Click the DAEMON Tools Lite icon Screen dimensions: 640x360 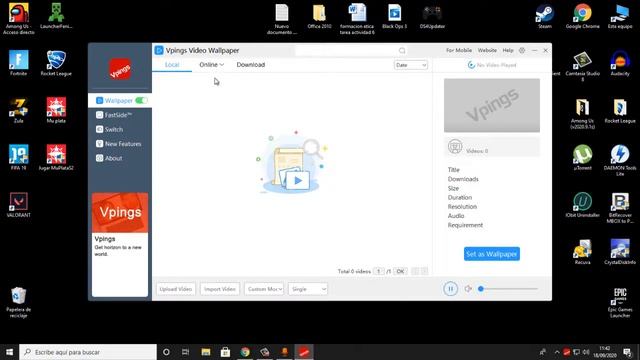click(620, 160)
